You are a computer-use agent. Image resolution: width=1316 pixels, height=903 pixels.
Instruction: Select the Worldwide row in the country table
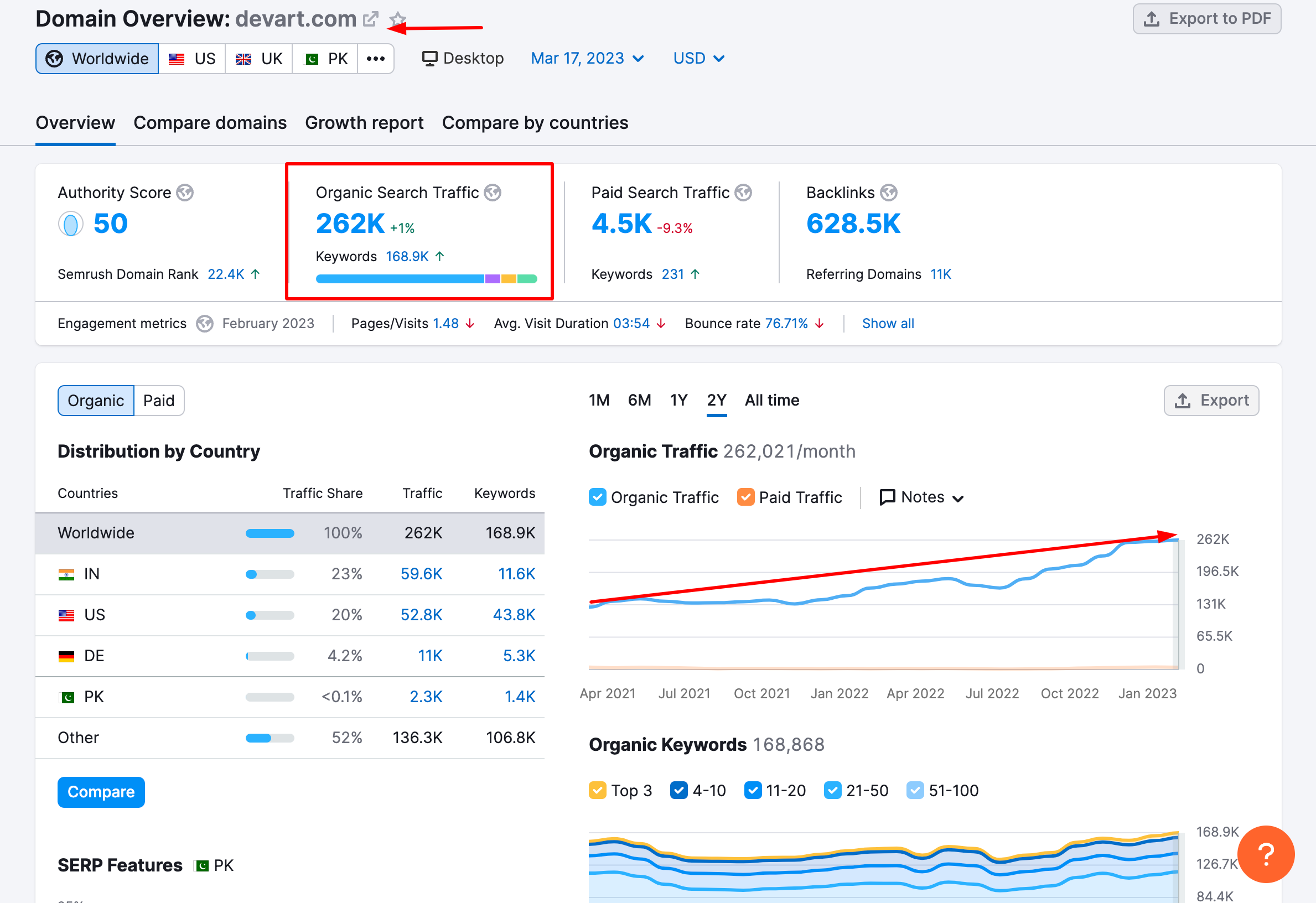(x=290, y=534)
